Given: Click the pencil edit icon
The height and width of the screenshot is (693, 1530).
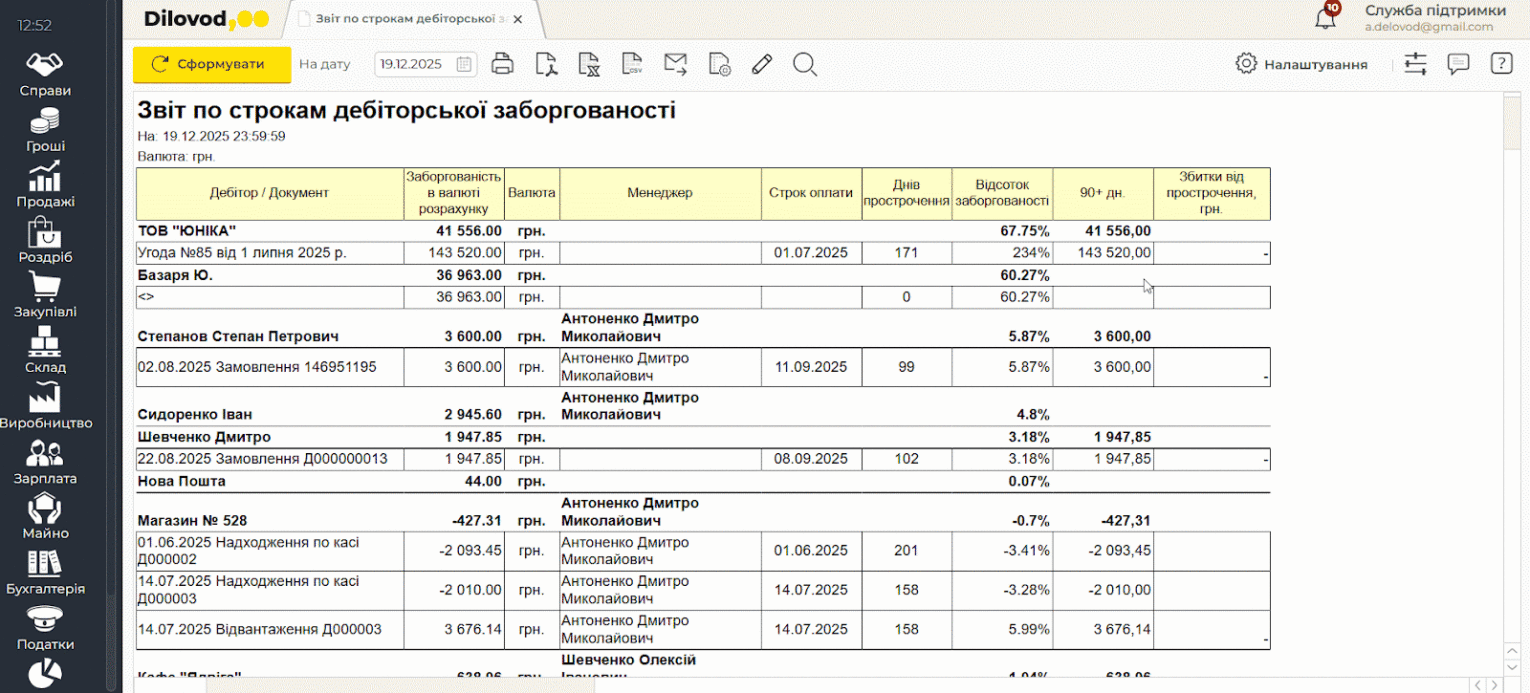Looking at the screenshot, I should tap(762, 64).
